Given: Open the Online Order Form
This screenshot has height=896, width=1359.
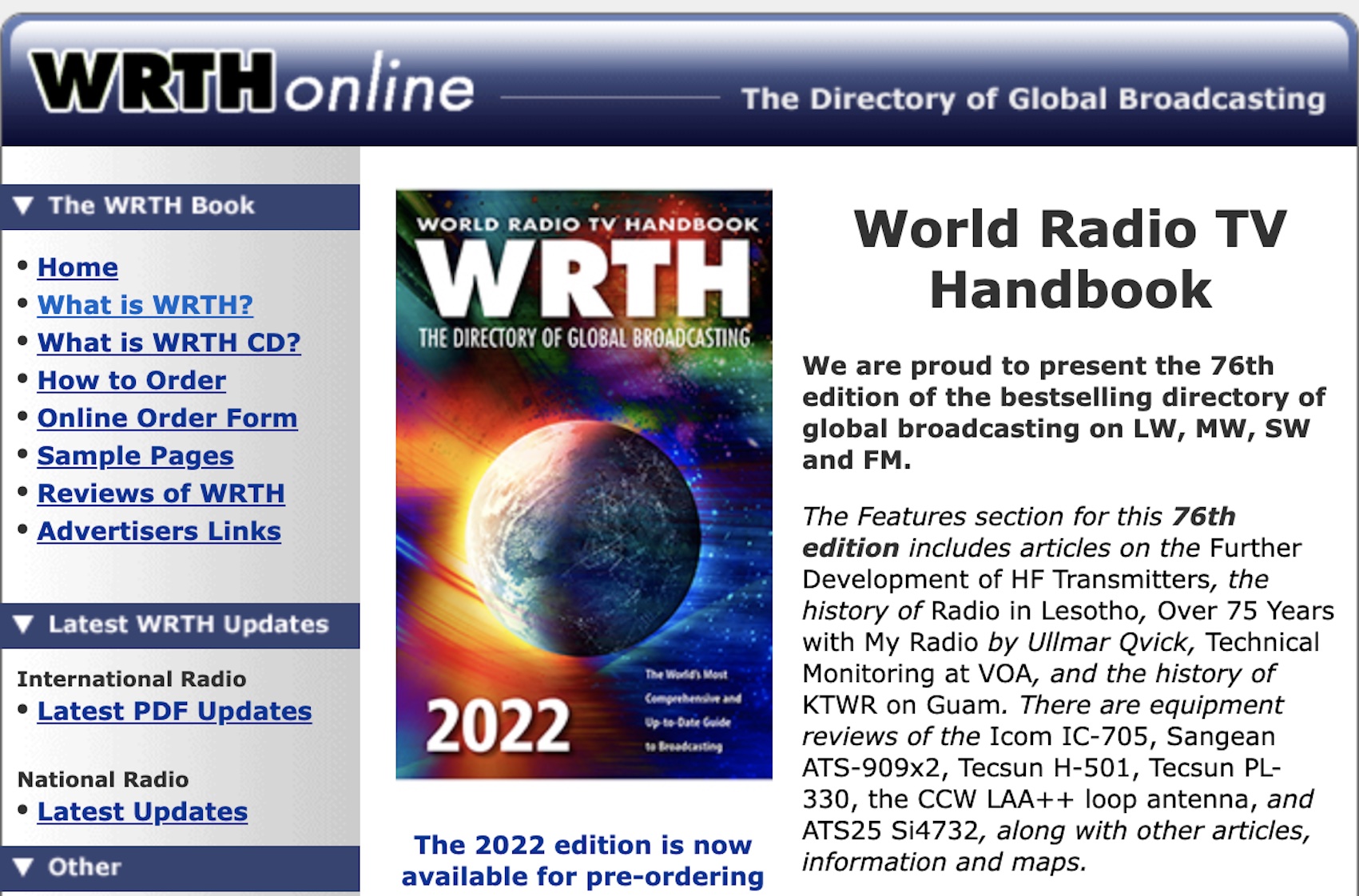Looking at the screenshot, I should 168,418.
